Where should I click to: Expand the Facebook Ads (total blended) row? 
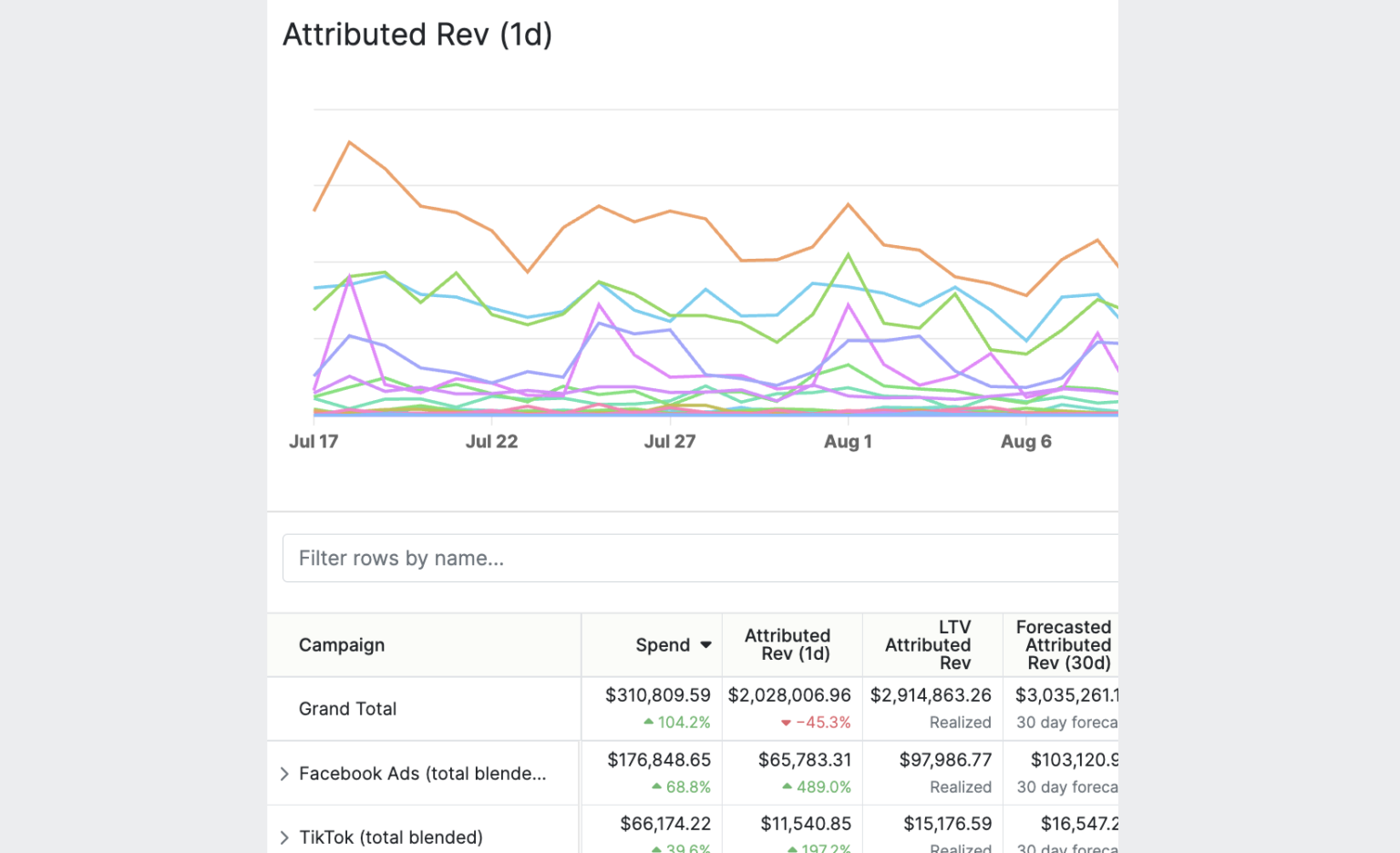[283, 773]
